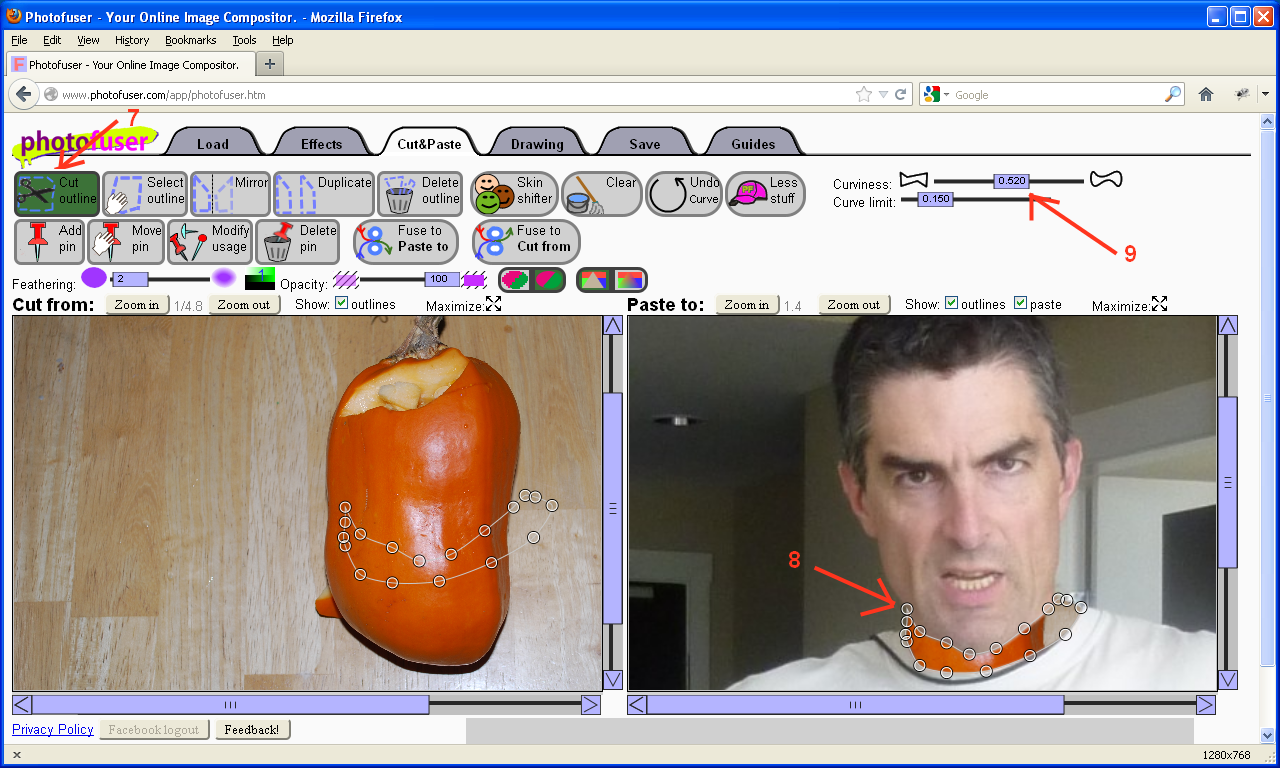Select the Cut&Paste tab
Image resolution: width=1280 pixels, height=768 pixels.
tap(429, 143)
